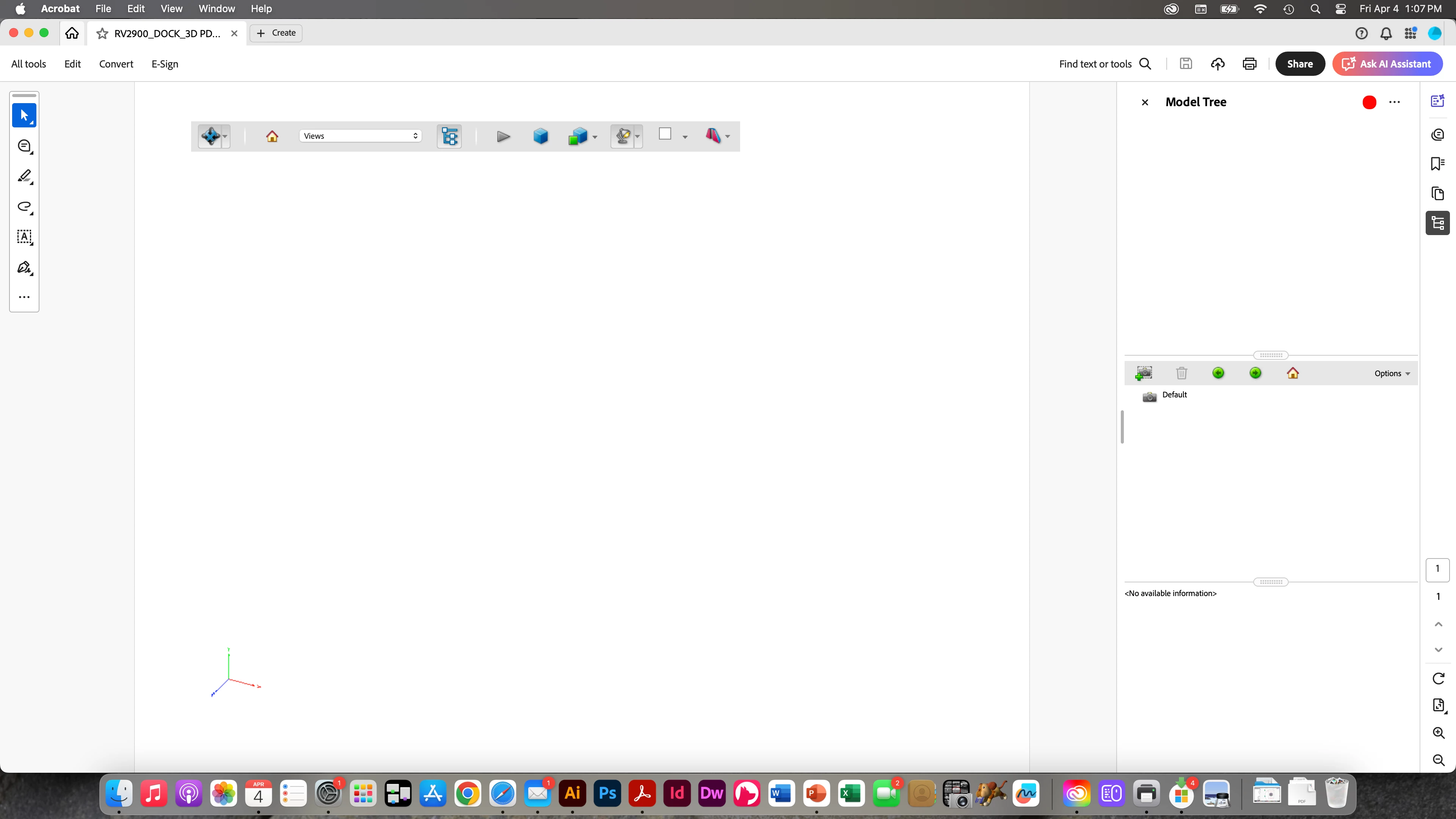The image size is (1456, 819).
Task: Click the blue cube projection icon
Action: point(540,136)
